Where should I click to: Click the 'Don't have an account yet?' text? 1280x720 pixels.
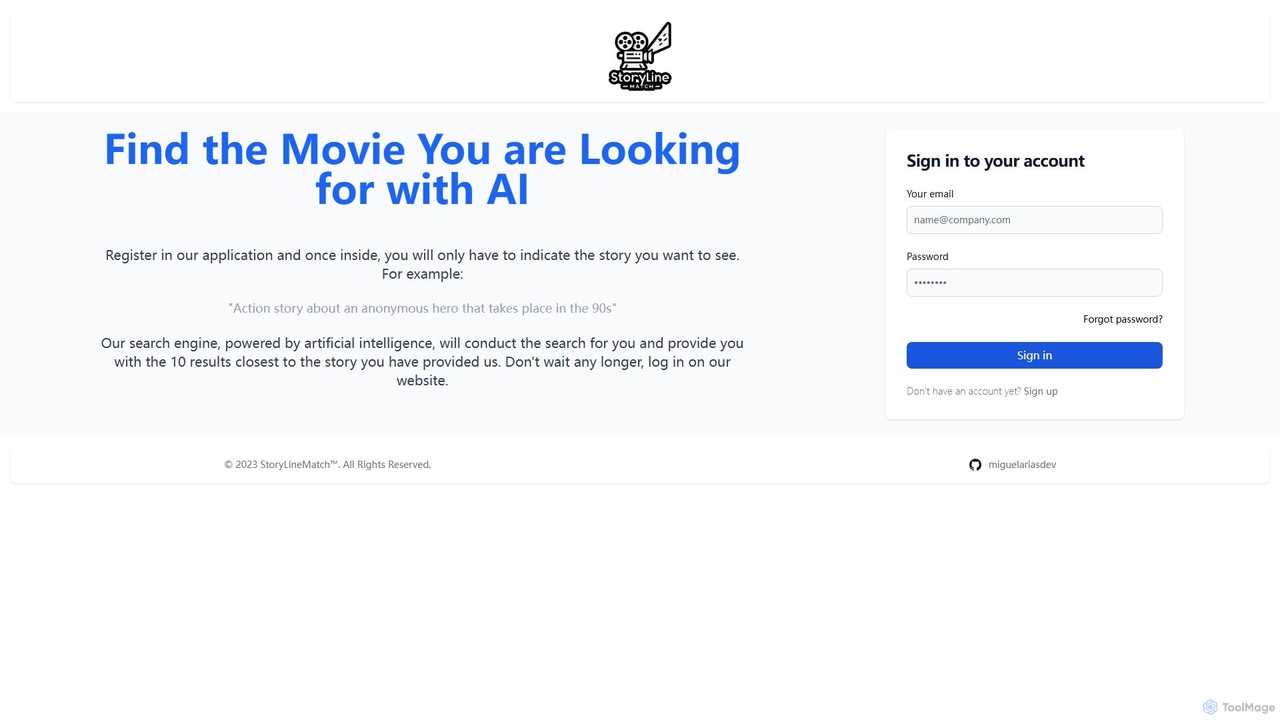coord(963,392)
